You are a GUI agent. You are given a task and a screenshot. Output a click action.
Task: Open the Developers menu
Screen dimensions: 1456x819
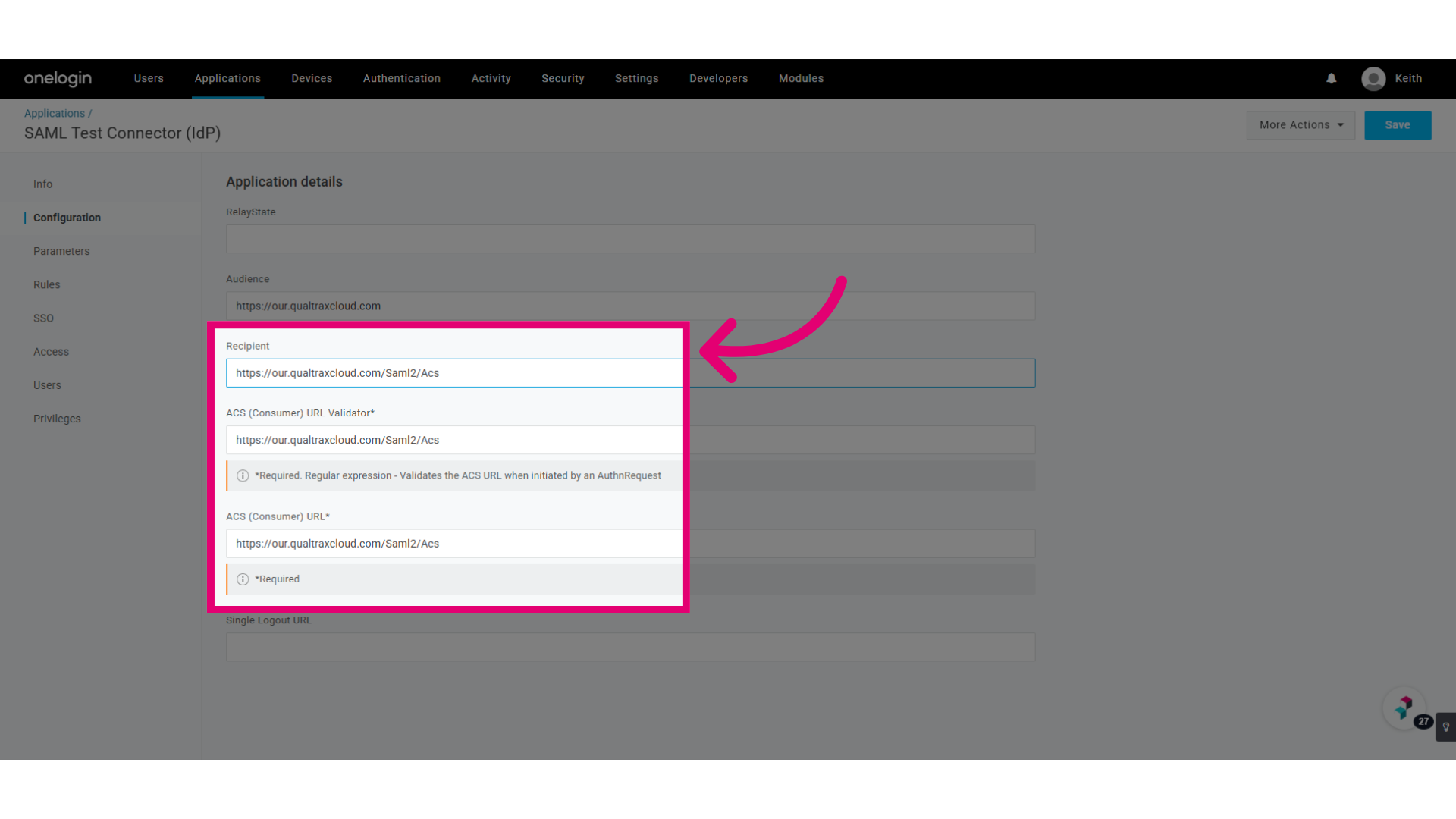(x=718, y=78)
